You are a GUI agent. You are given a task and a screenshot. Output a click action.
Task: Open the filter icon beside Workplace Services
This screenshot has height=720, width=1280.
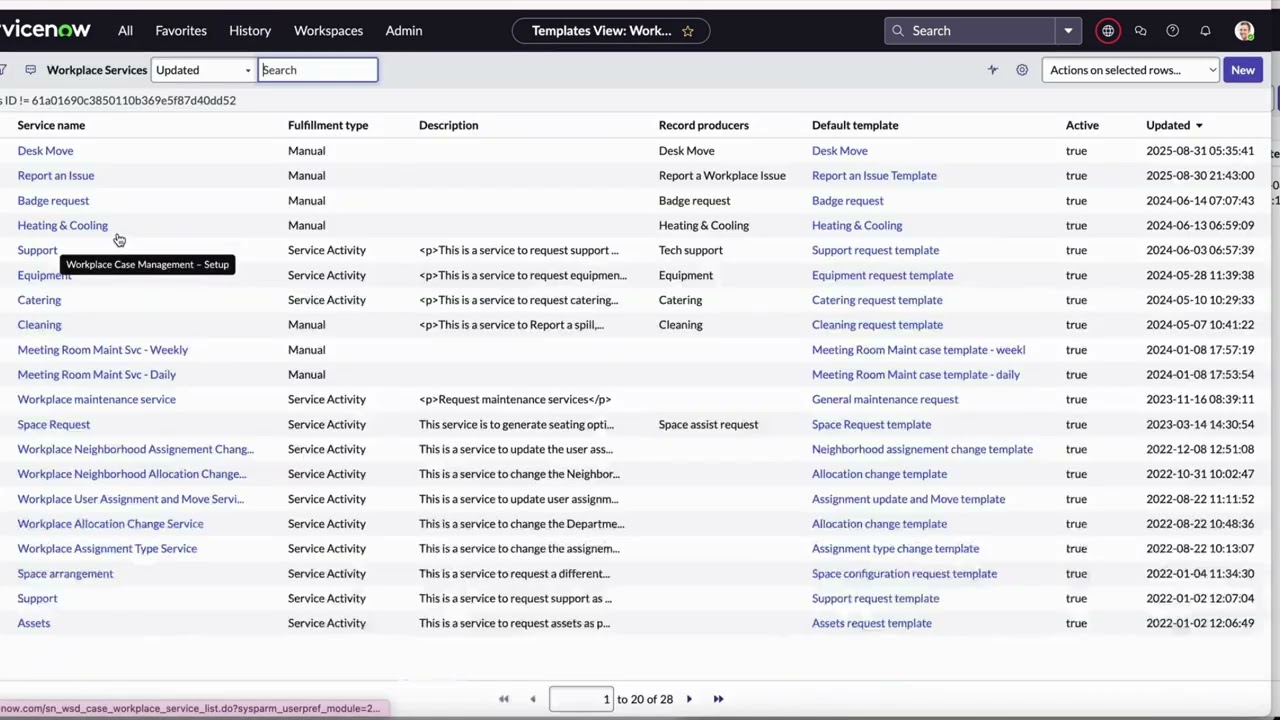pyautogui.click(x=5, y=69)
